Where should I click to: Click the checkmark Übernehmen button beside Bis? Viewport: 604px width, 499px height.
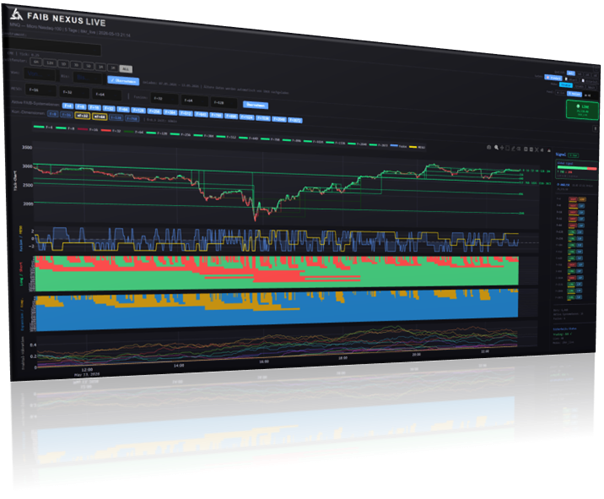(x=123, y=81)
